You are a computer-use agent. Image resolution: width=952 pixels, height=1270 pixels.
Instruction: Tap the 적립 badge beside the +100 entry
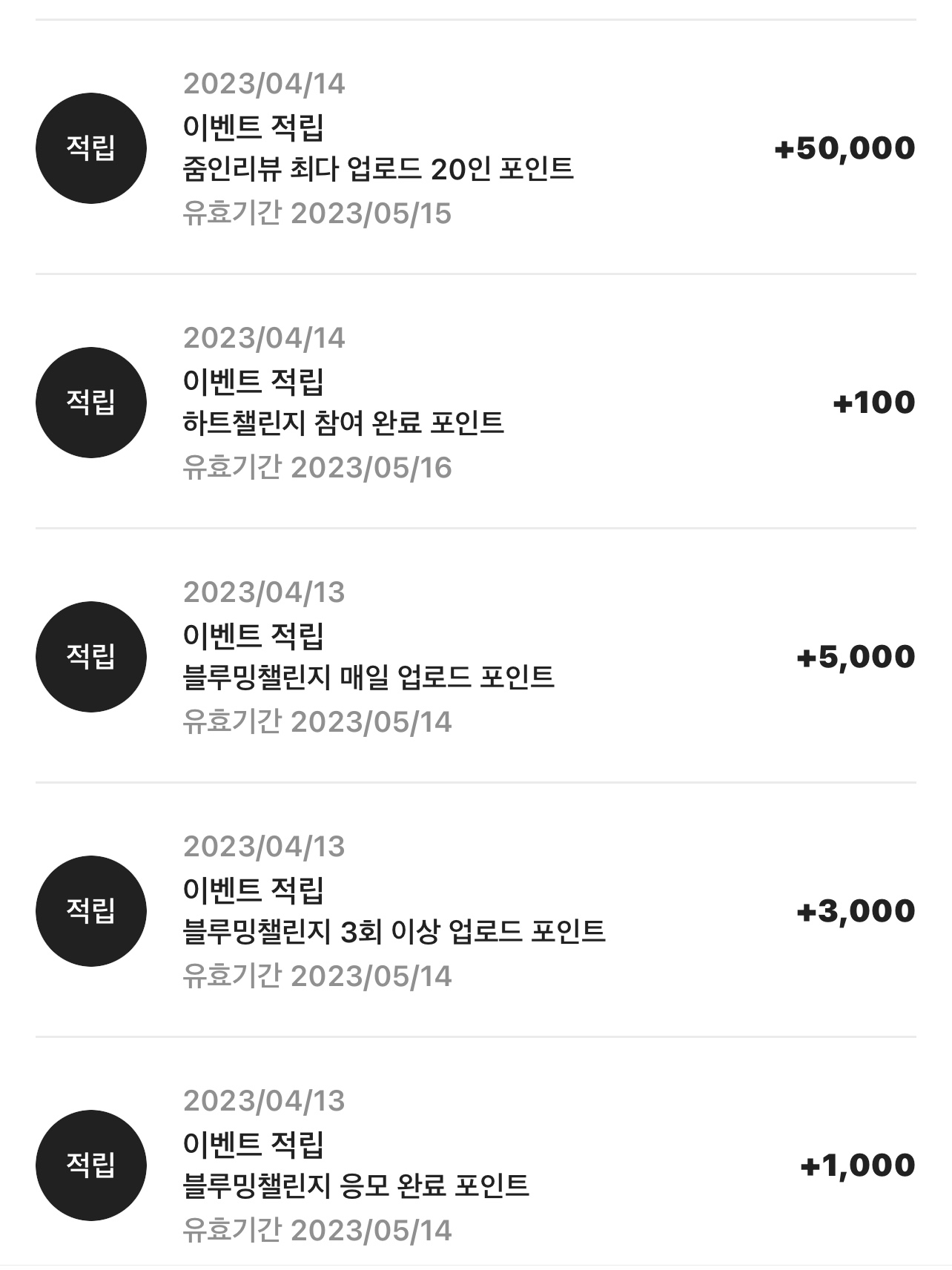(x=91, y=403)
